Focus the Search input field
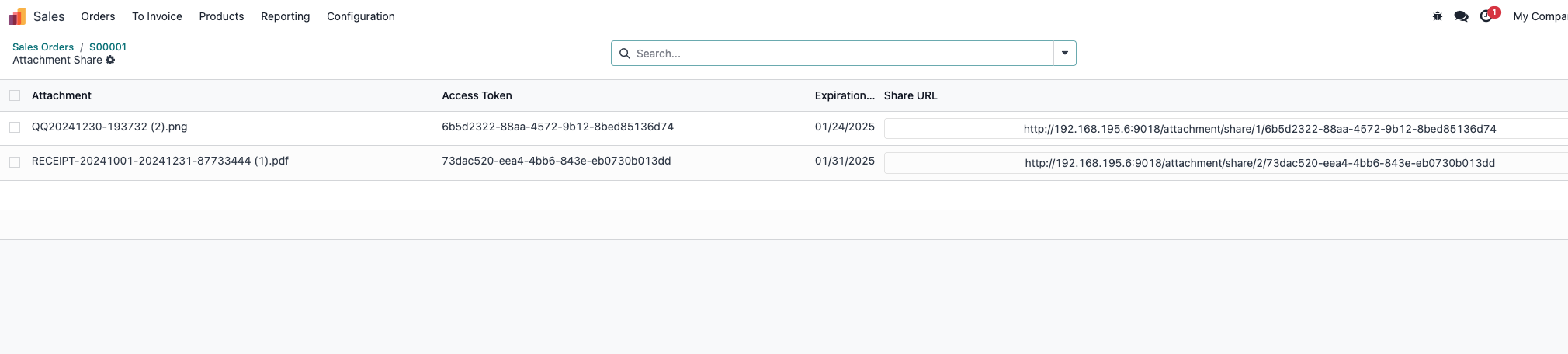Viewport: 1568px width, 354px height. 844,54
